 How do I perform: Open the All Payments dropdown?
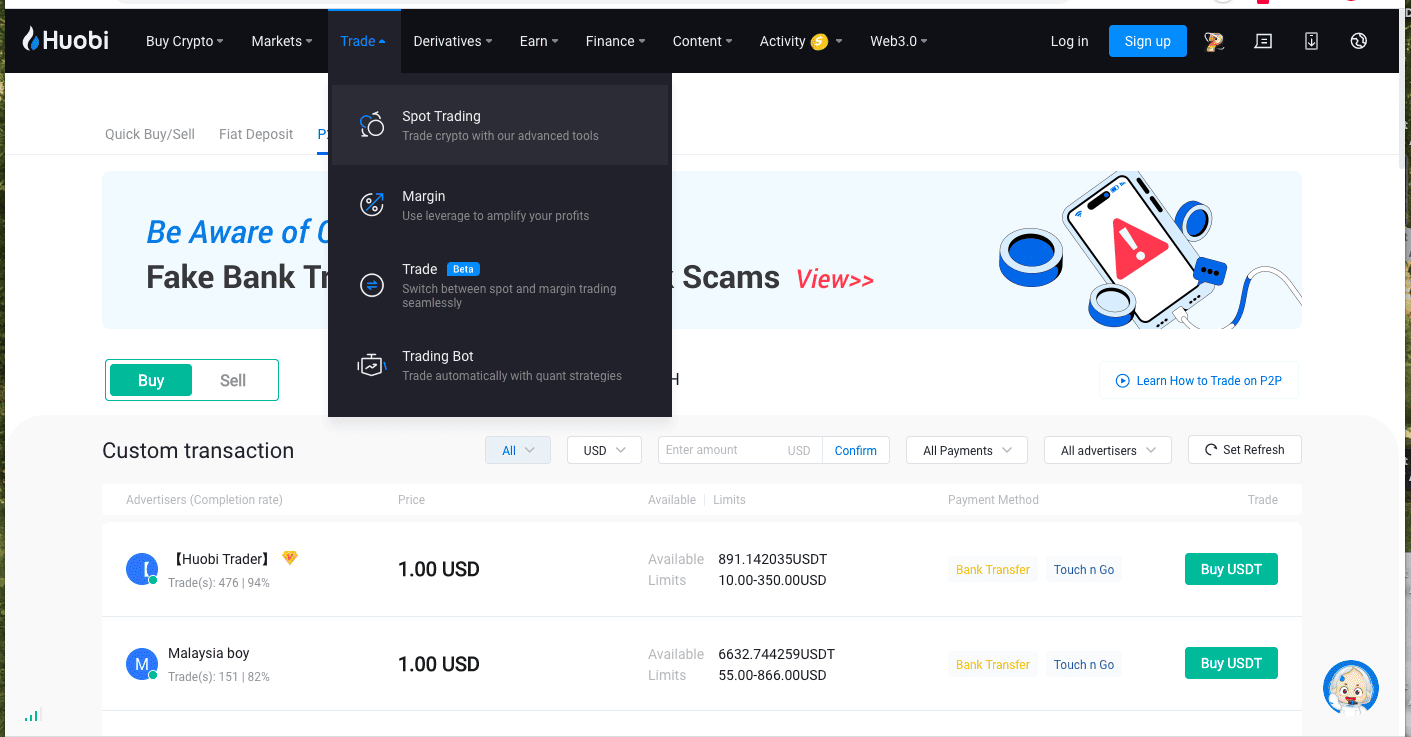coord(967,450)
